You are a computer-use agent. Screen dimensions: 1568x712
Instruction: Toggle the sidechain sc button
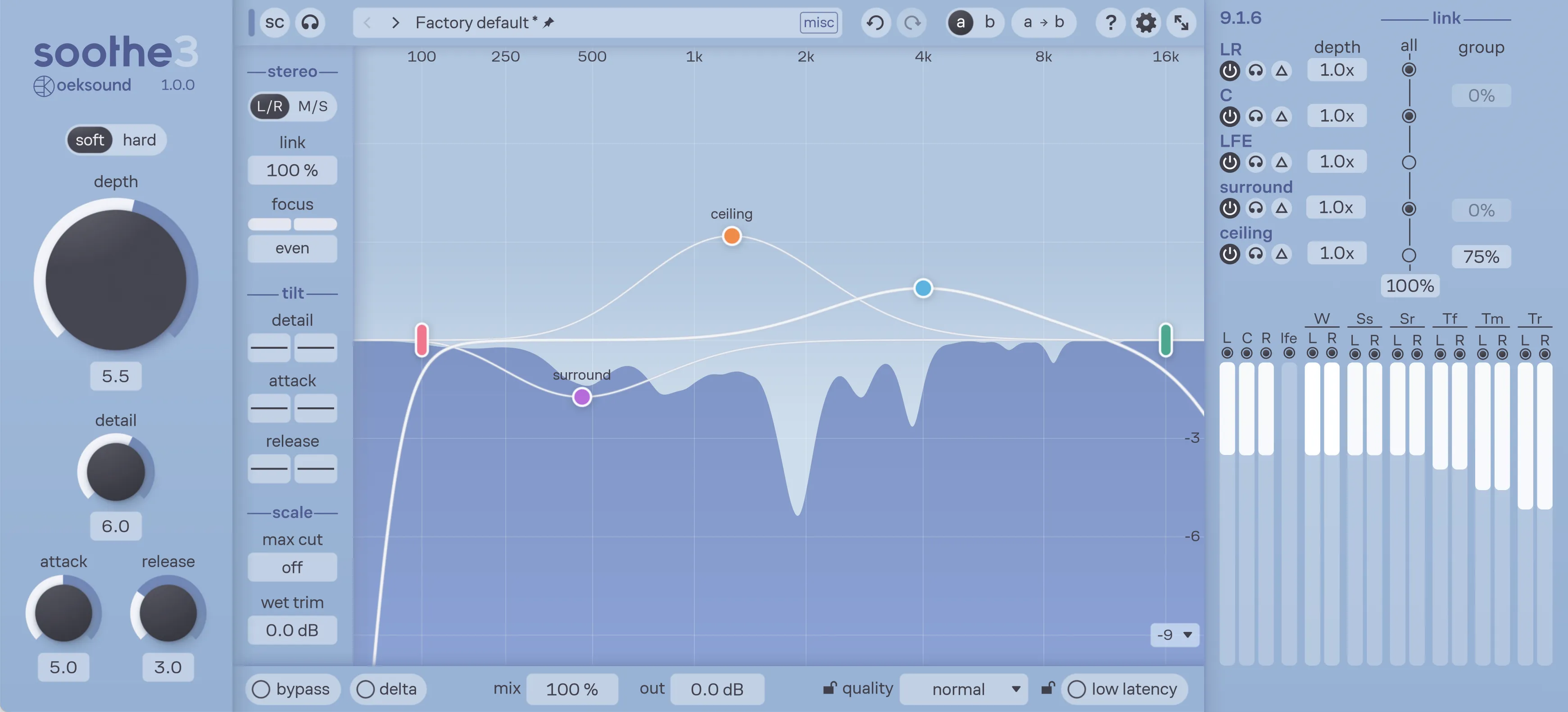click(x=275, y=23)
